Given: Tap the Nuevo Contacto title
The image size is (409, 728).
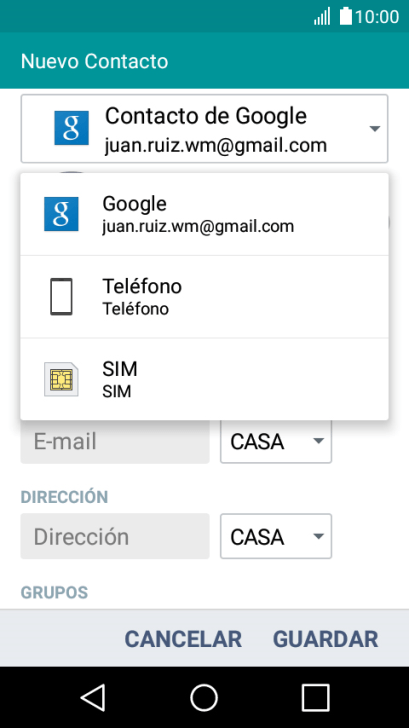Looking at the screenshot, I should pyautogui.click(x=94, y=61).
